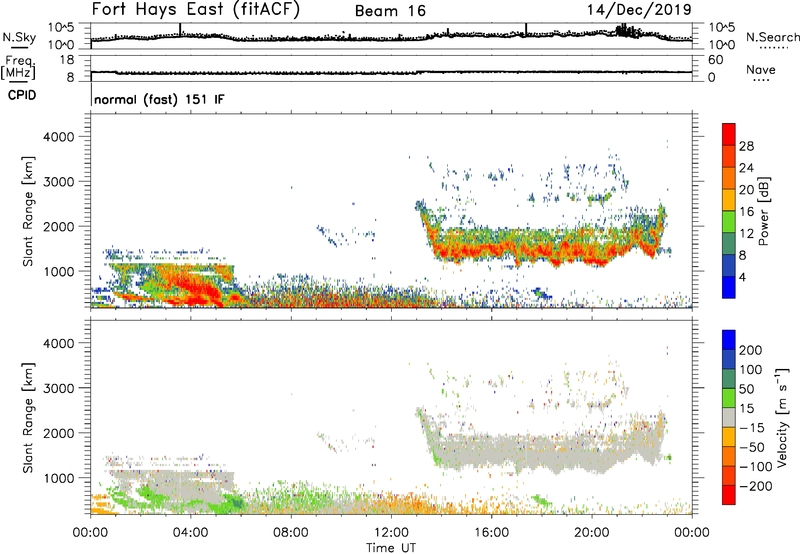Click the 'Power [dB]' colorbar label
This screenshot has height=554, width=800.
[764, 211]
